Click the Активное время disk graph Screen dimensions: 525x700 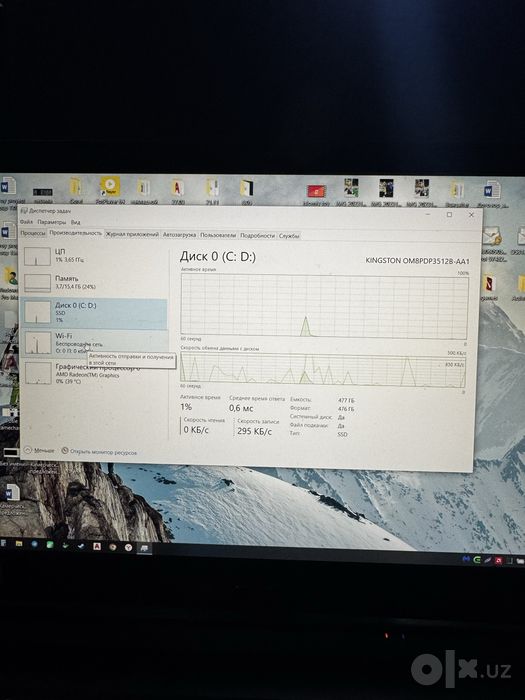pyautogui.click(x=325, y=306)
